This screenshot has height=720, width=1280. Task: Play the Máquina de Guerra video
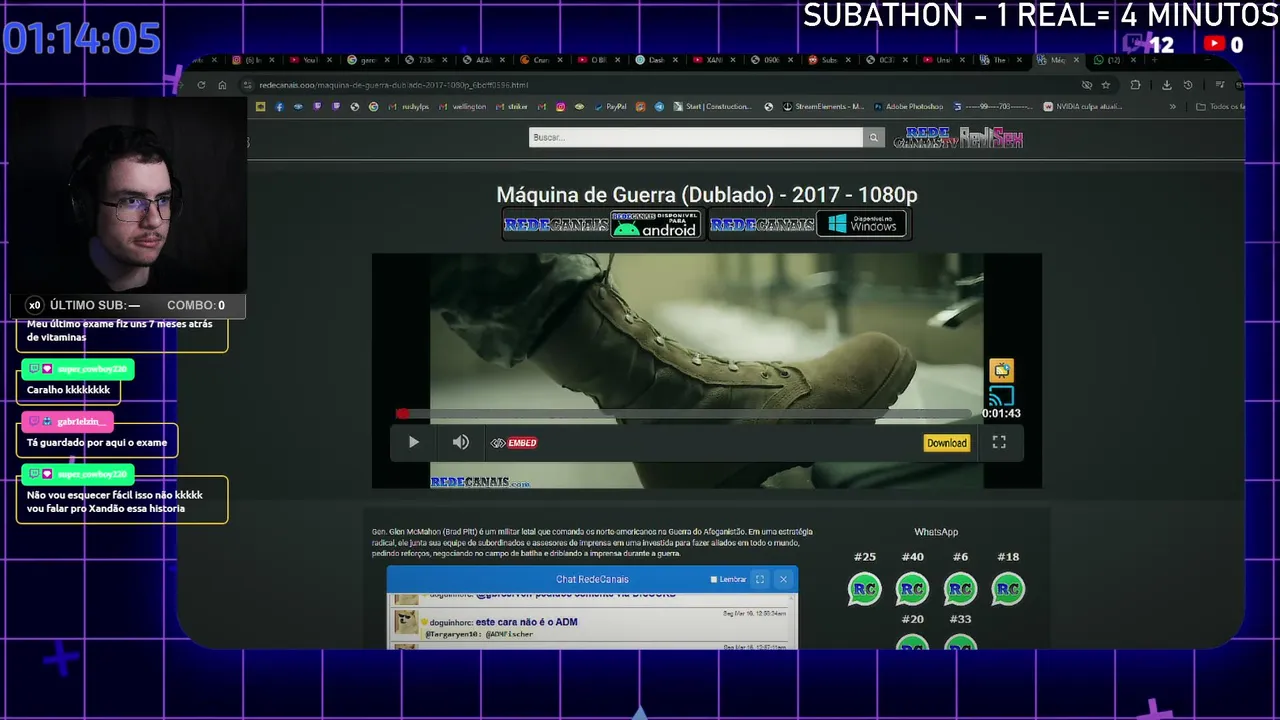(413, 442)
